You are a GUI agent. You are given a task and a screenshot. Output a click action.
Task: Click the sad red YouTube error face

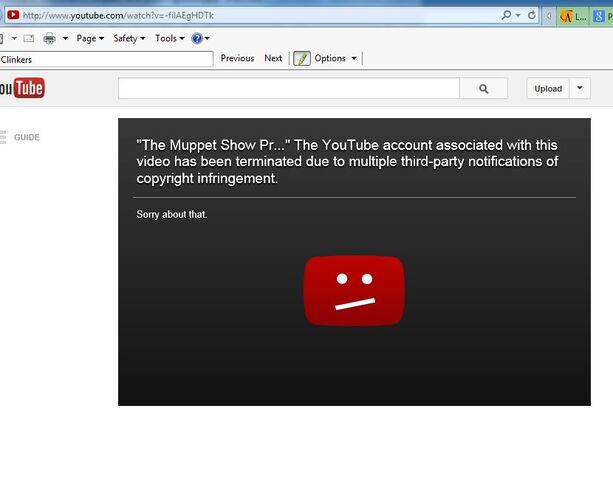tap(354, 291)
